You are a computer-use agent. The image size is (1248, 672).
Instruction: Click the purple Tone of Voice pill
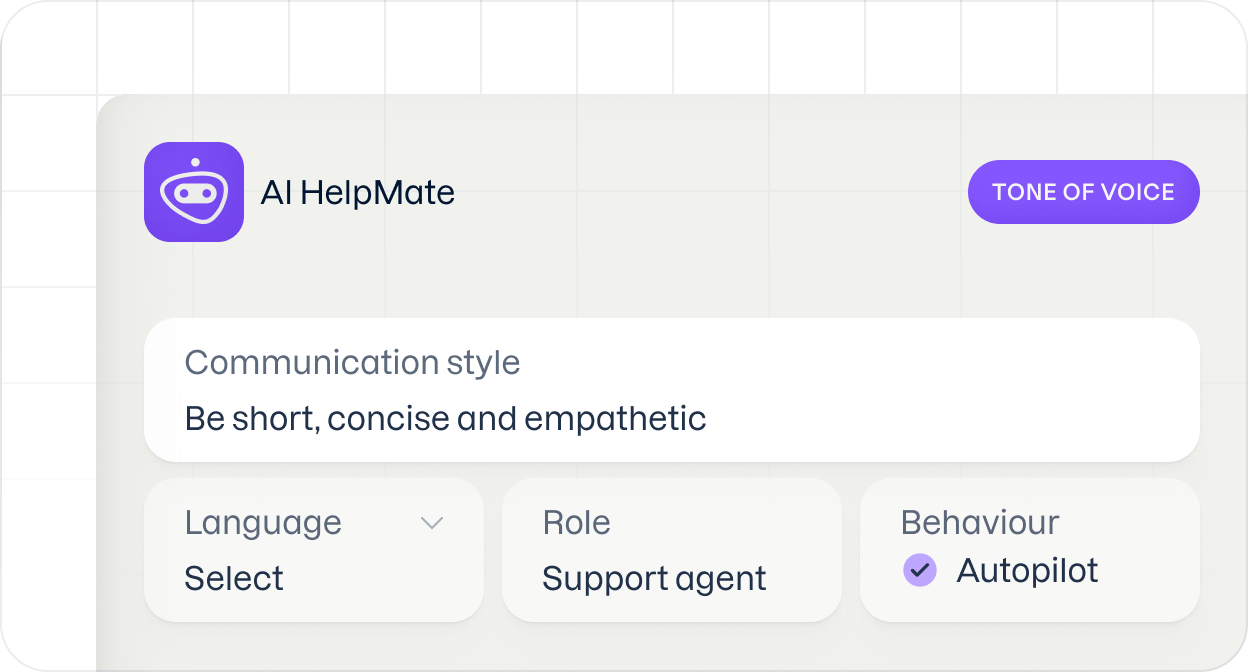(1083, 191)
